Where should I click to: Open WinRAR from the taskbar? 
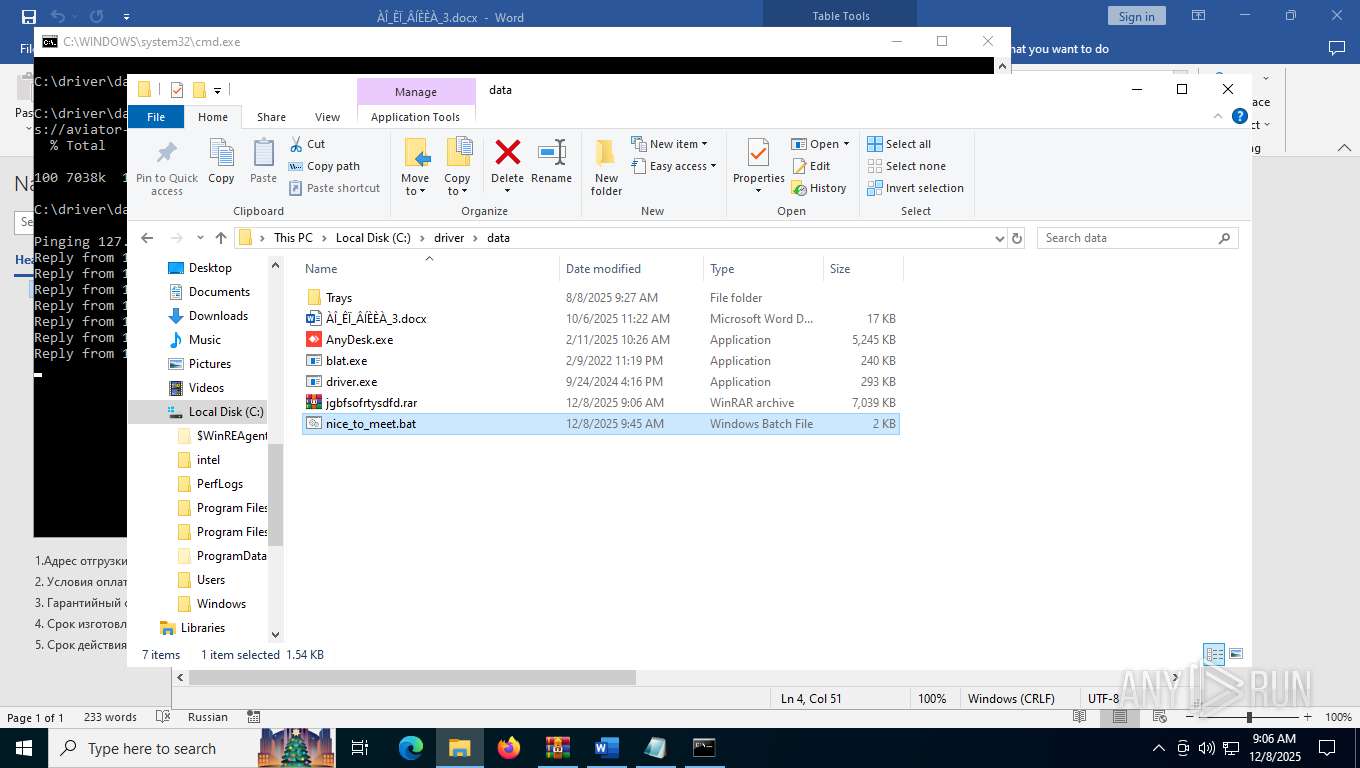(557, 748)
